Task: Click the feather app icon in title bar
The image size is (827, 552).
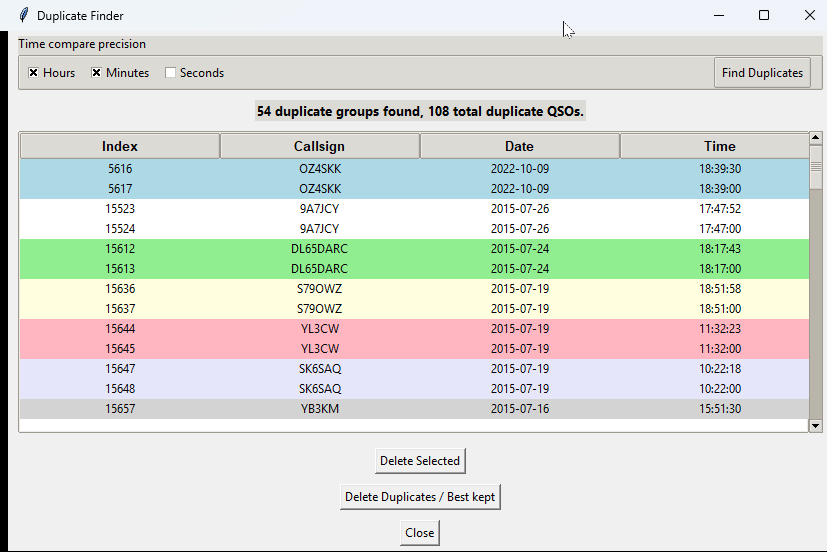Action: pos(24,15)
